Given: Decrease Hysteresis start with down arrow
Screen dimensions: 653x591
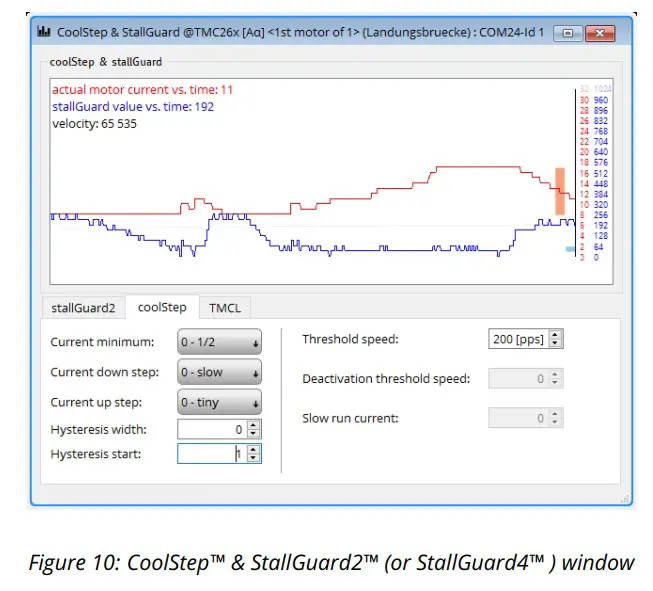Looking at the screenshot, I should (x=253, y=458).
